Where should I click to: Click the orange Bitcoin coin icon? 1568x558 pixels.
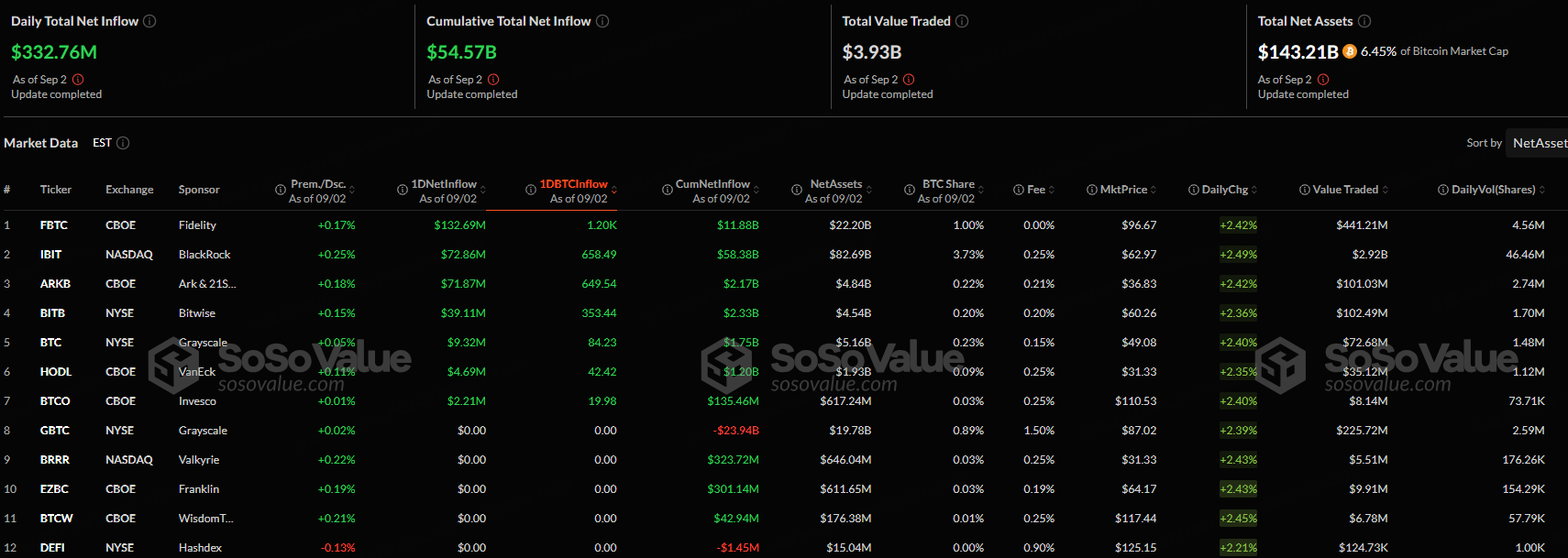coord(1350,51)
